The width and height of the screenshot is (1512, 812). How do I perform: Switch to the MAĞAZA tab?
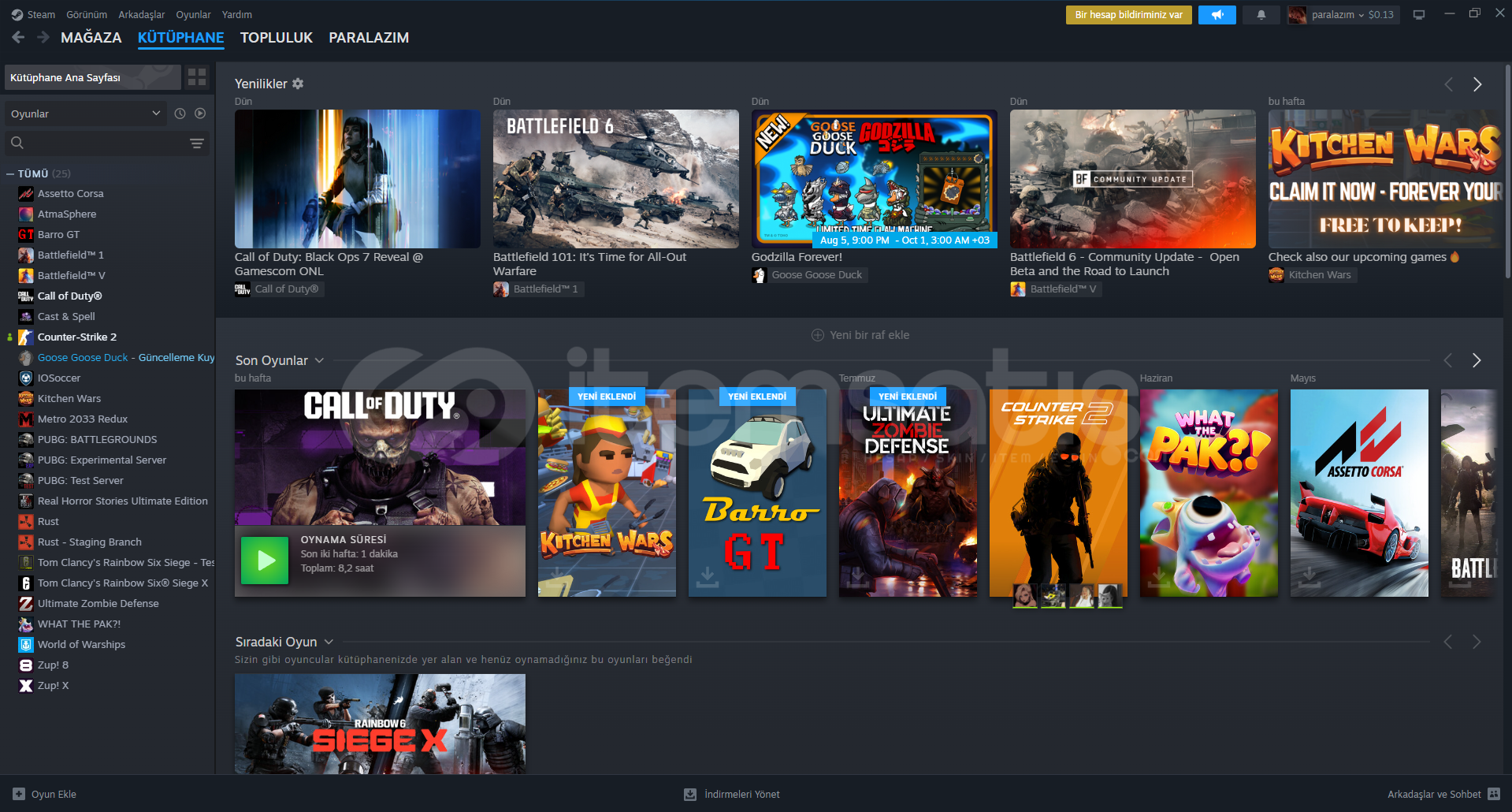pos(91,37)
